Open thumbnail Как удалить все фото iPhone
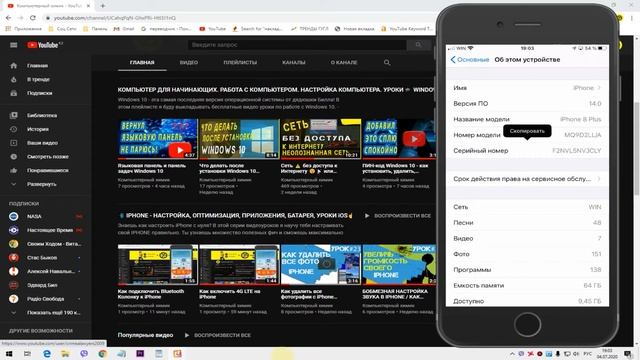This screenshot has width=640, height=360. click(x=321, y=264)
